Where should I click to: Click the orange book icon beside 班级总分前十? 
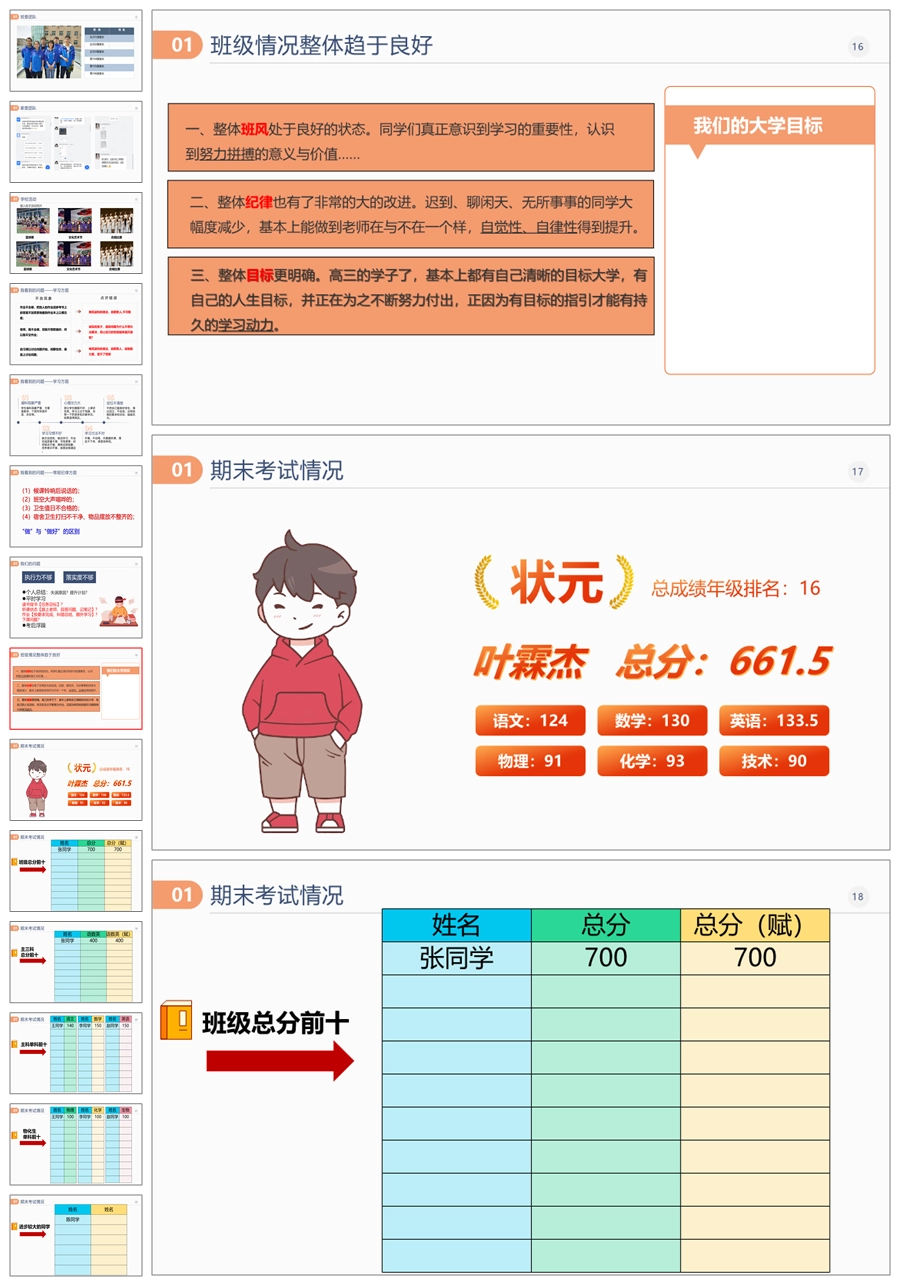click(176, 1021)
